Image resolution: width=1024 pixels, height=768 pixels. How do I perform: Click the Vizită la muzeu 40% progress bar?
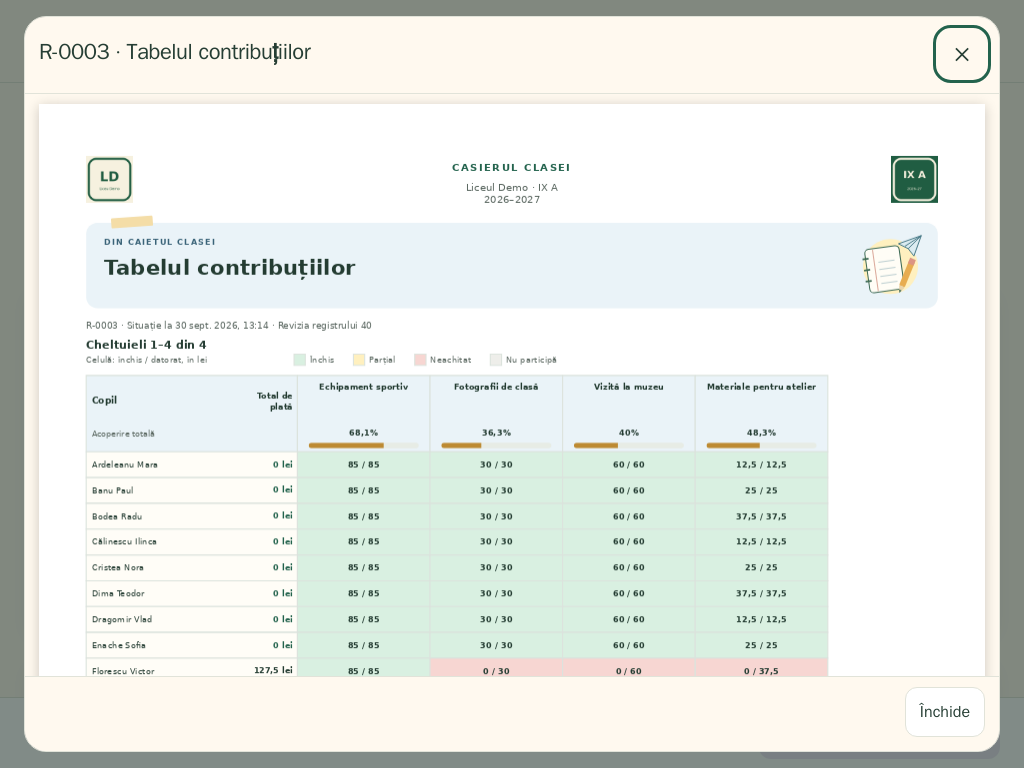point(629,445)
